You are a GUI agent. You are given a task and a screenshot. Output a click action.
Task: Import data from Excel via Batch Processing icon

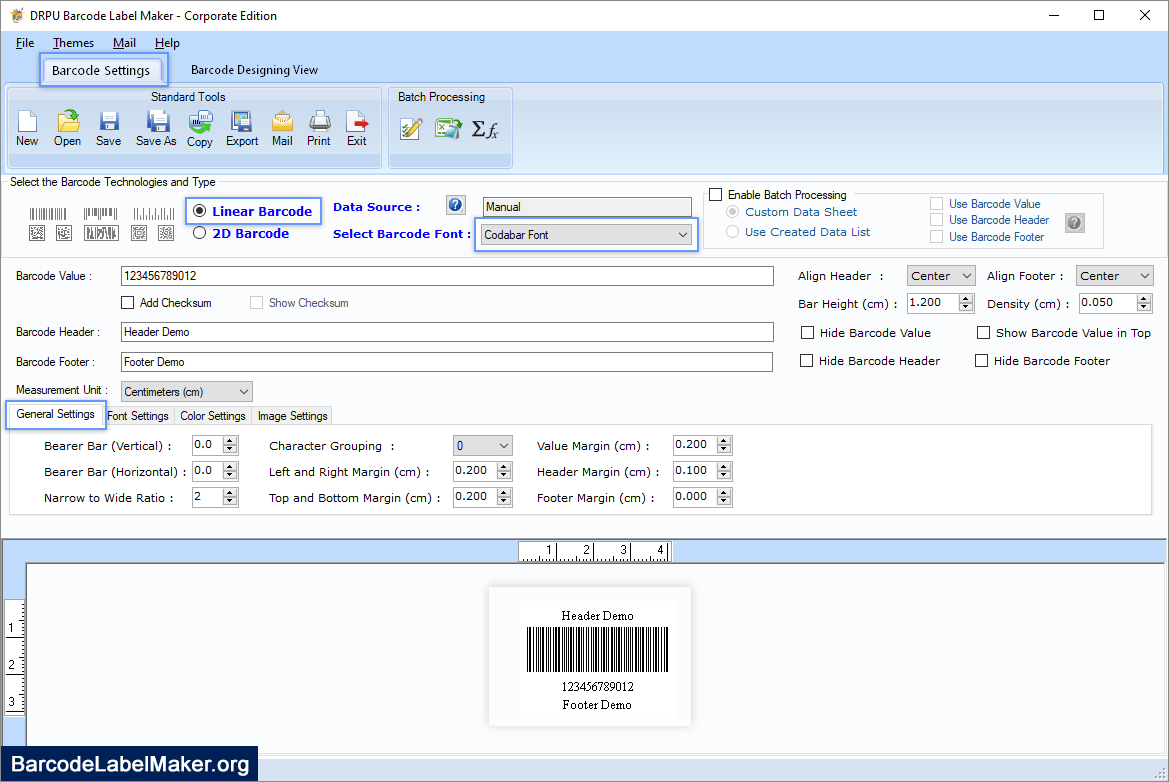(x=447, y=128)
